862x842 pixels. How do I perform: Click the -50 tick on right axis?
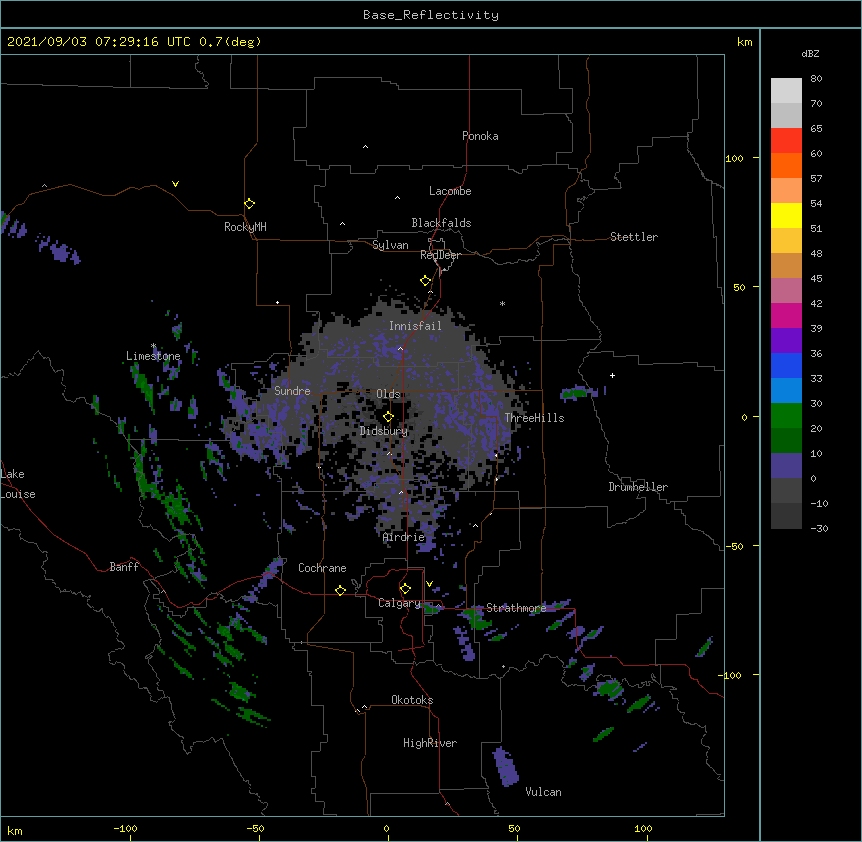coord(734,546)
